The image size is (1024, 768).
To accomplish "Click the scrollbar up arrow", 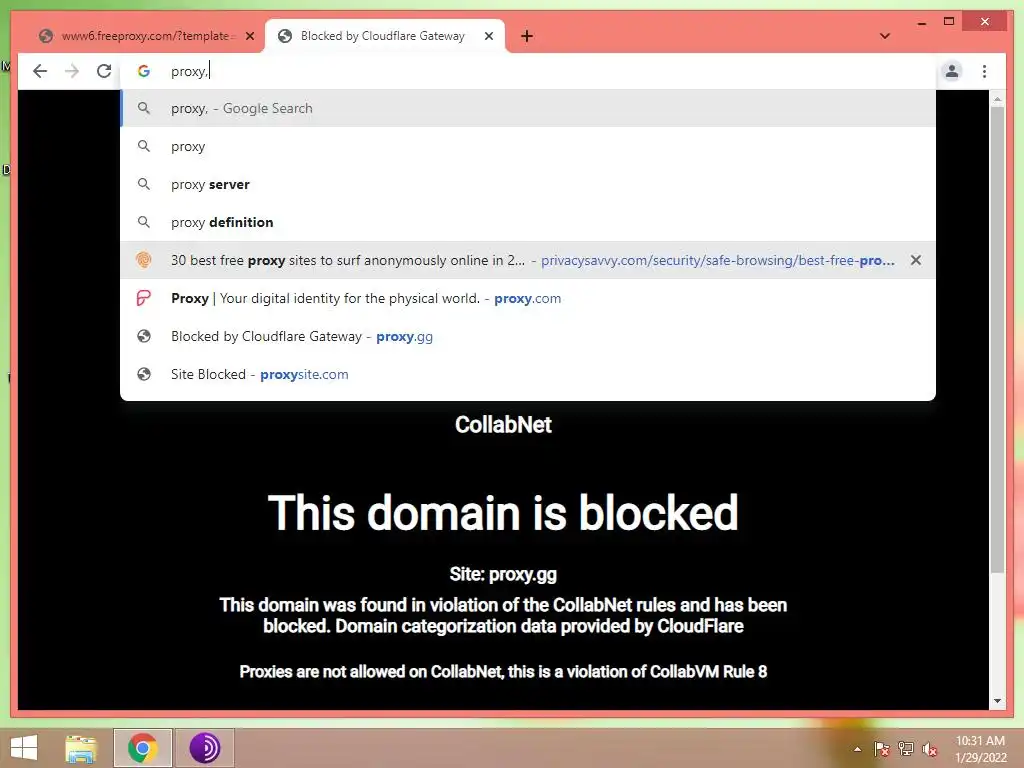I will pyautogui.click(x=997, y=99).
